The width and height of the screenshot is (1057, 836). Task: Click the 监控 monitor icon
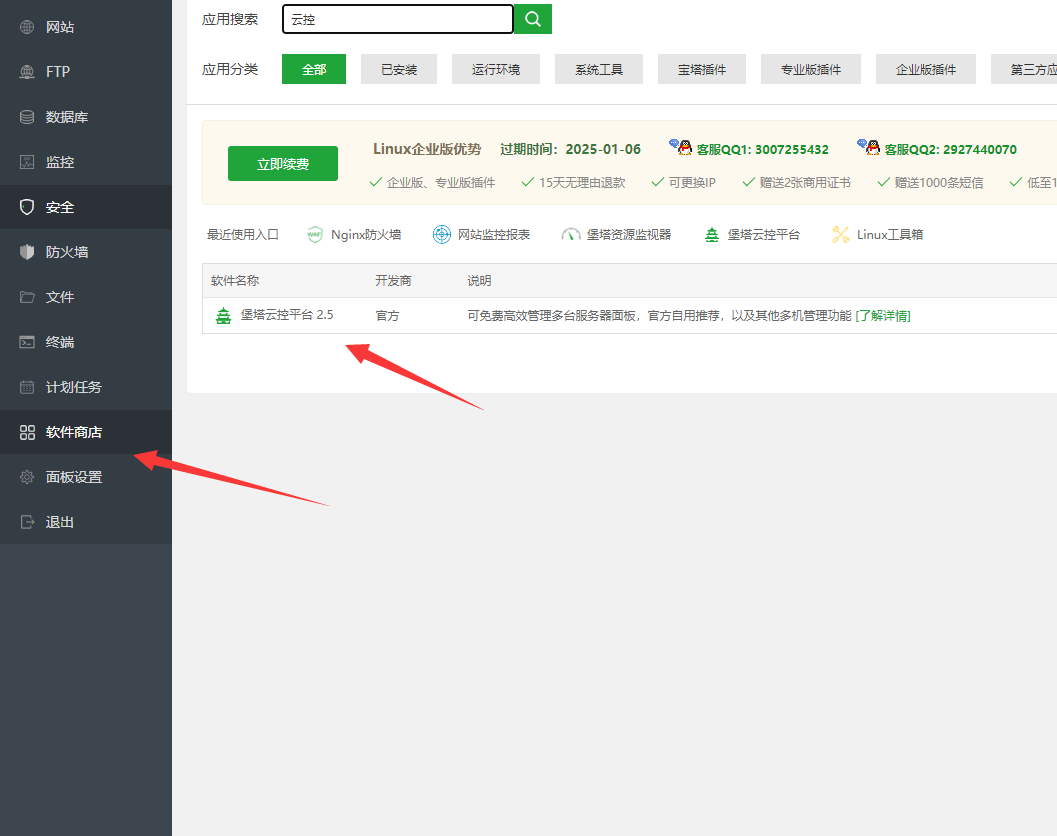(27, 162)
